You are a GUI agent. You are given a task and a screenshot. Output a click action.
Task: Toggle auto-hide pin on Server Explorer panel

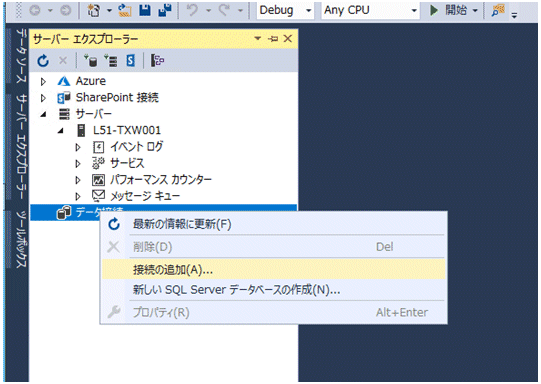pos(273,39)
